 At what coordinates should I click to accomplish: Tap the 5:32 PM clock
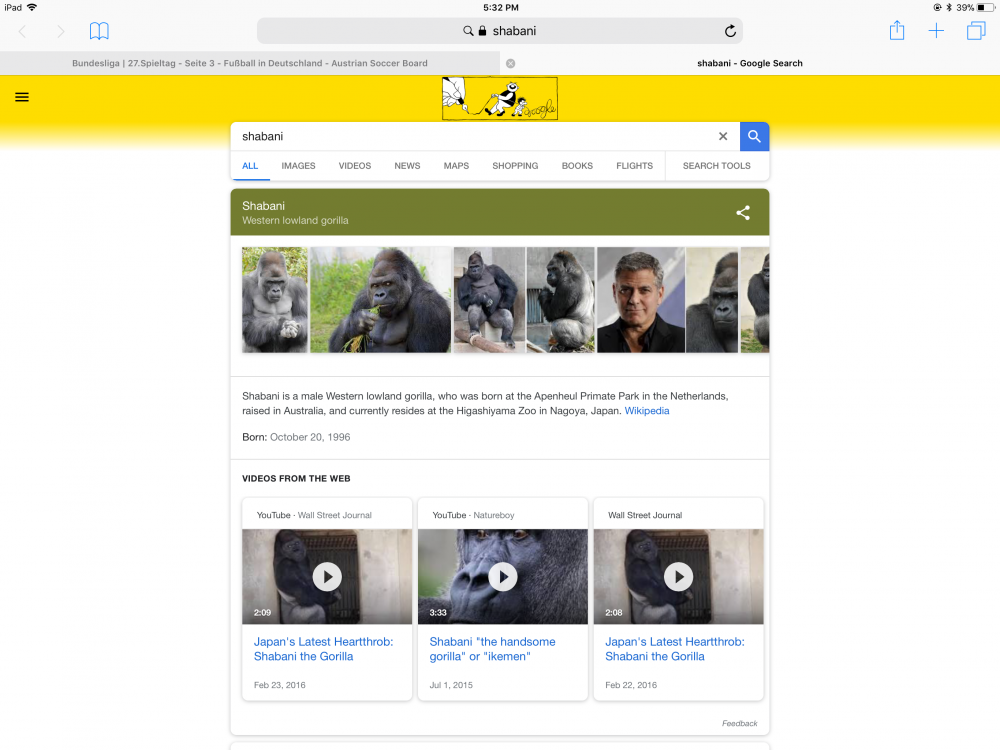[501, 8]
